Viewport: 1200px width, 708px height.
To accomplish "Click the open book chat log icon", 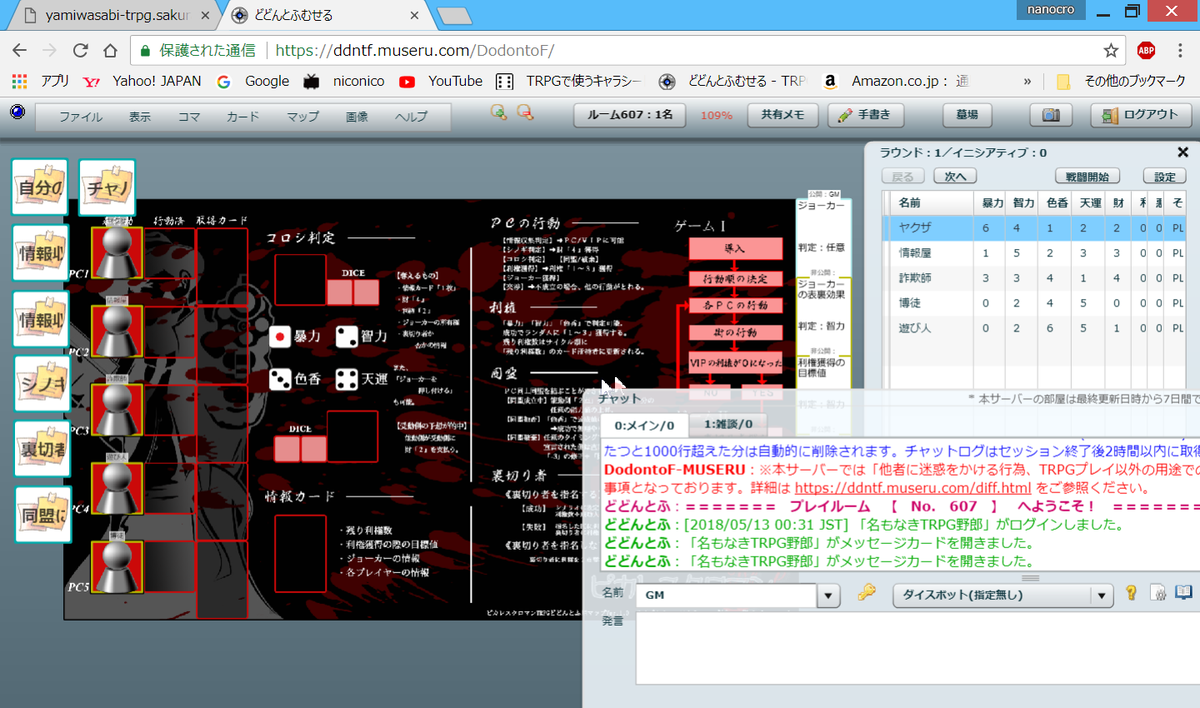I will pyautogui.click(x=1184, y=594).
